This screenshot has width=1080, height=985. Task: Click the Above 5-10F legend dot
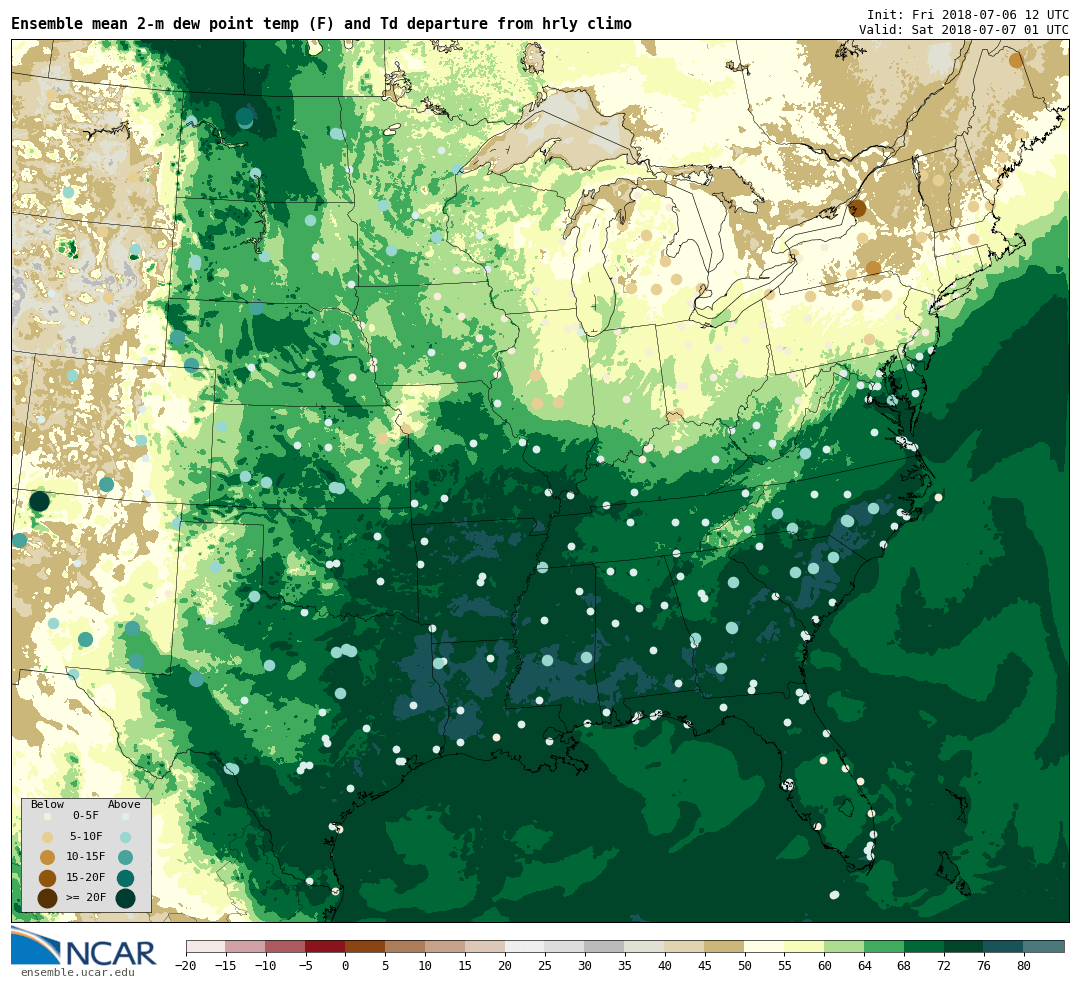coord(125,837)
